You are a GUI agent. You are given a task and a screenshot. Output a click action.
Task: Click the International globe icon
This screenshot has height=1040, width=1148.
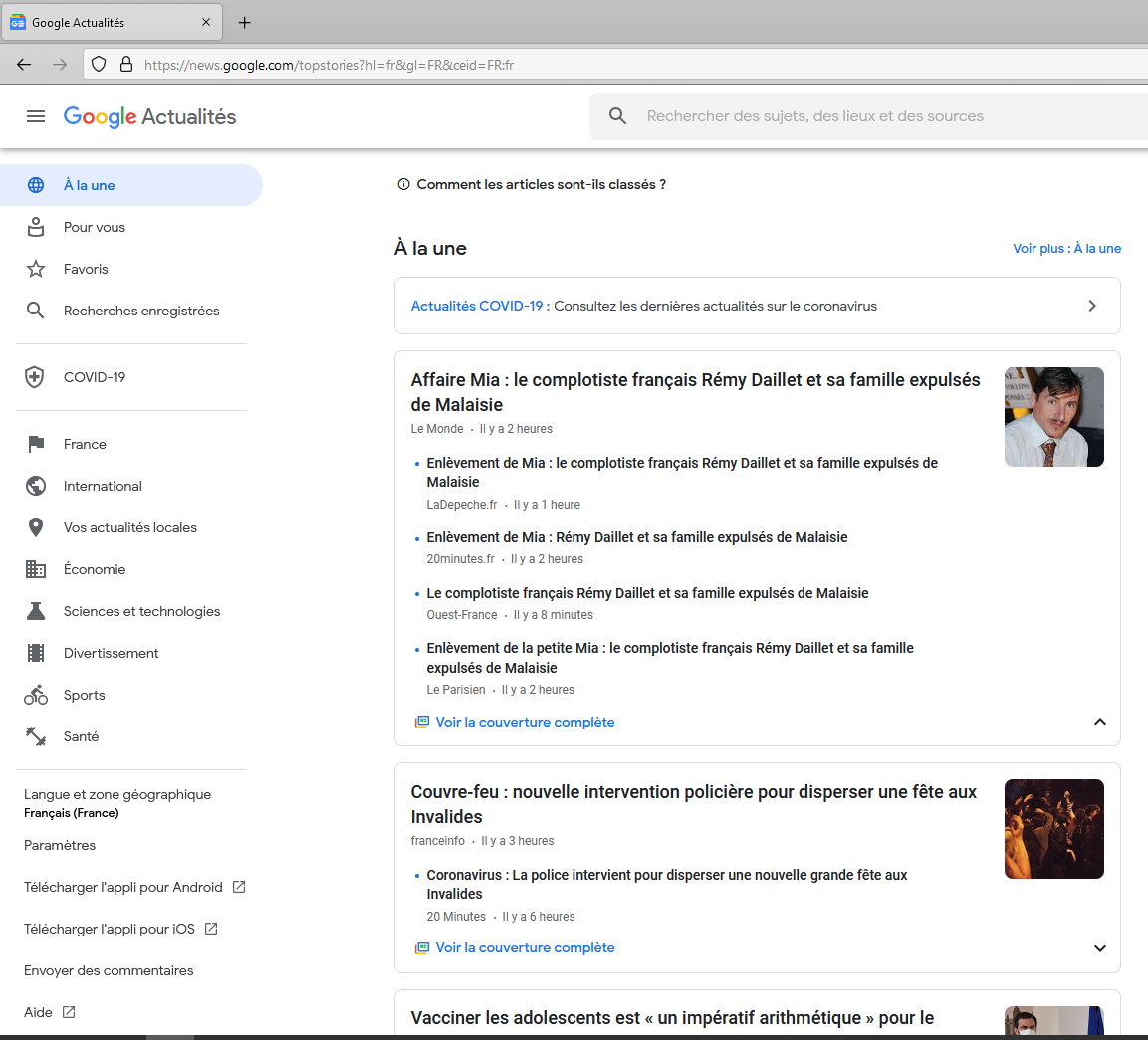(x=36, y=486)
